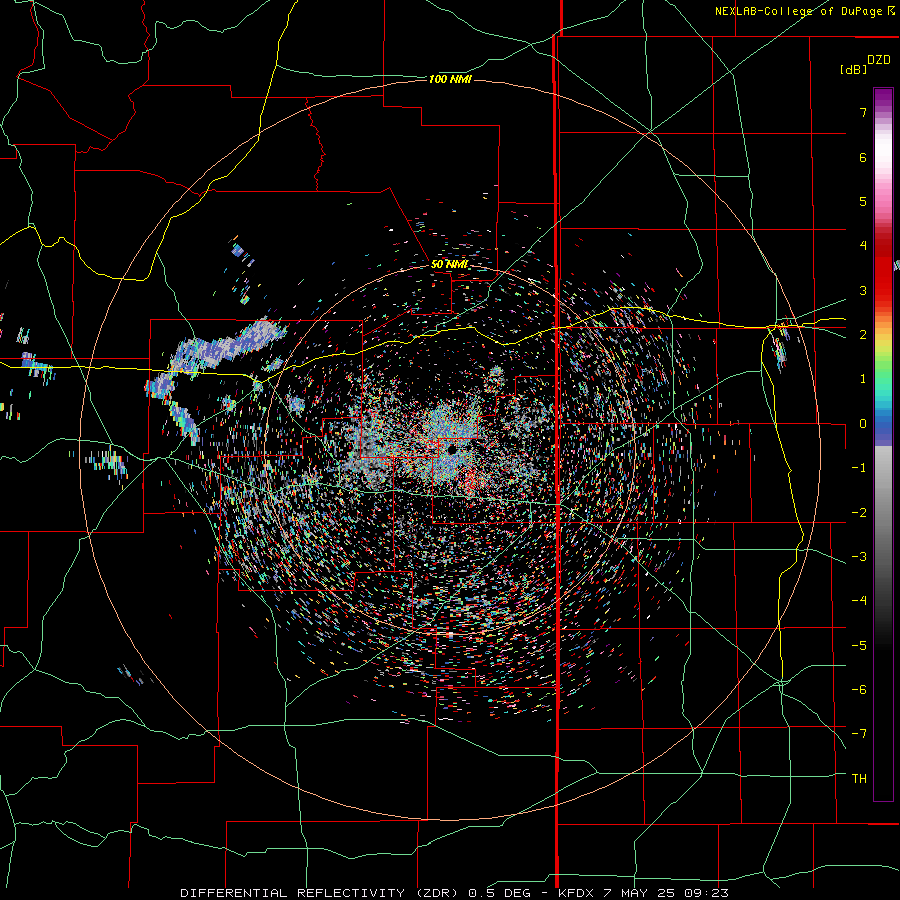Click the 3 value on the color scale
Image resolution: width=900 pixels, height=900 pixels.
[863, 290]
